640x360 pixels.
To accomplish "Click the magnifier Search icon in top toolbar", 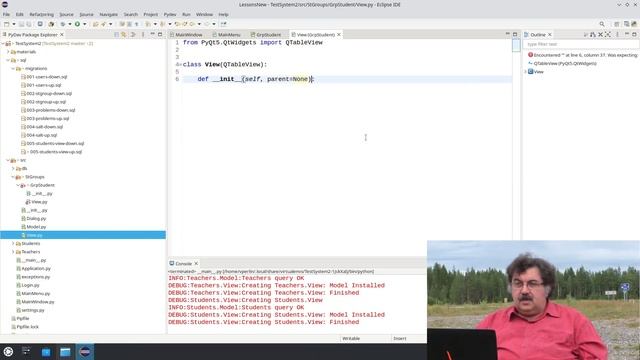I will (602, 24).
